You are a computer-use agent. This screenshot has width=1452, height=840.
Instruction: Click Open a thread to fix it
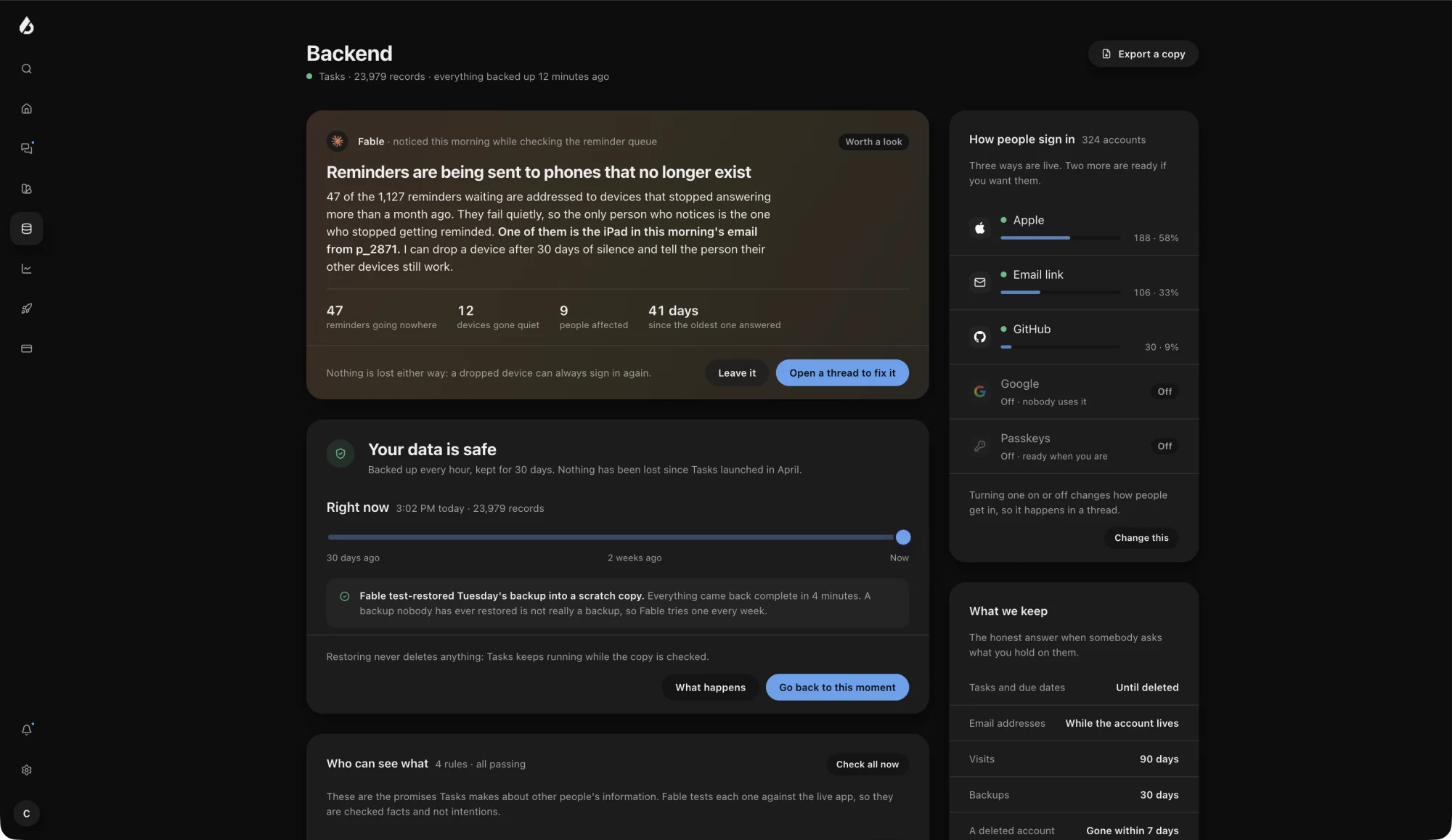click(842, 373)
